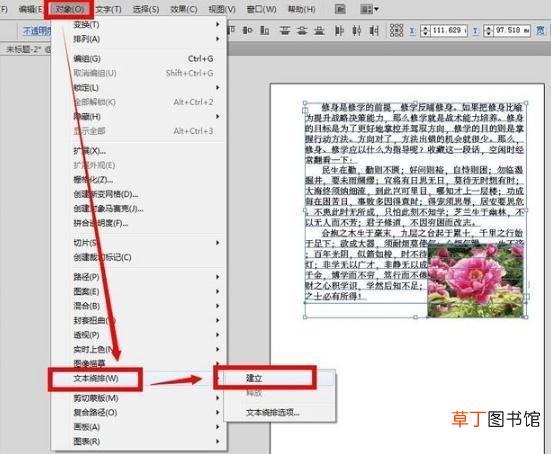Expand the 混合(B) submenu arrow
This screenshot has height=454, width=551.
pos(218,306)
